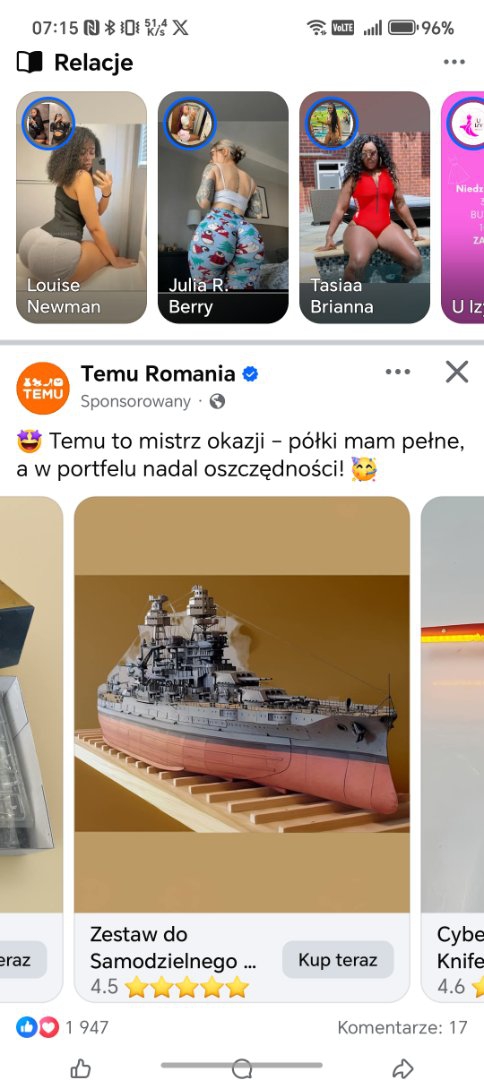
Task: Hide the Temu sponsored post with X
Action: (456, 372)
